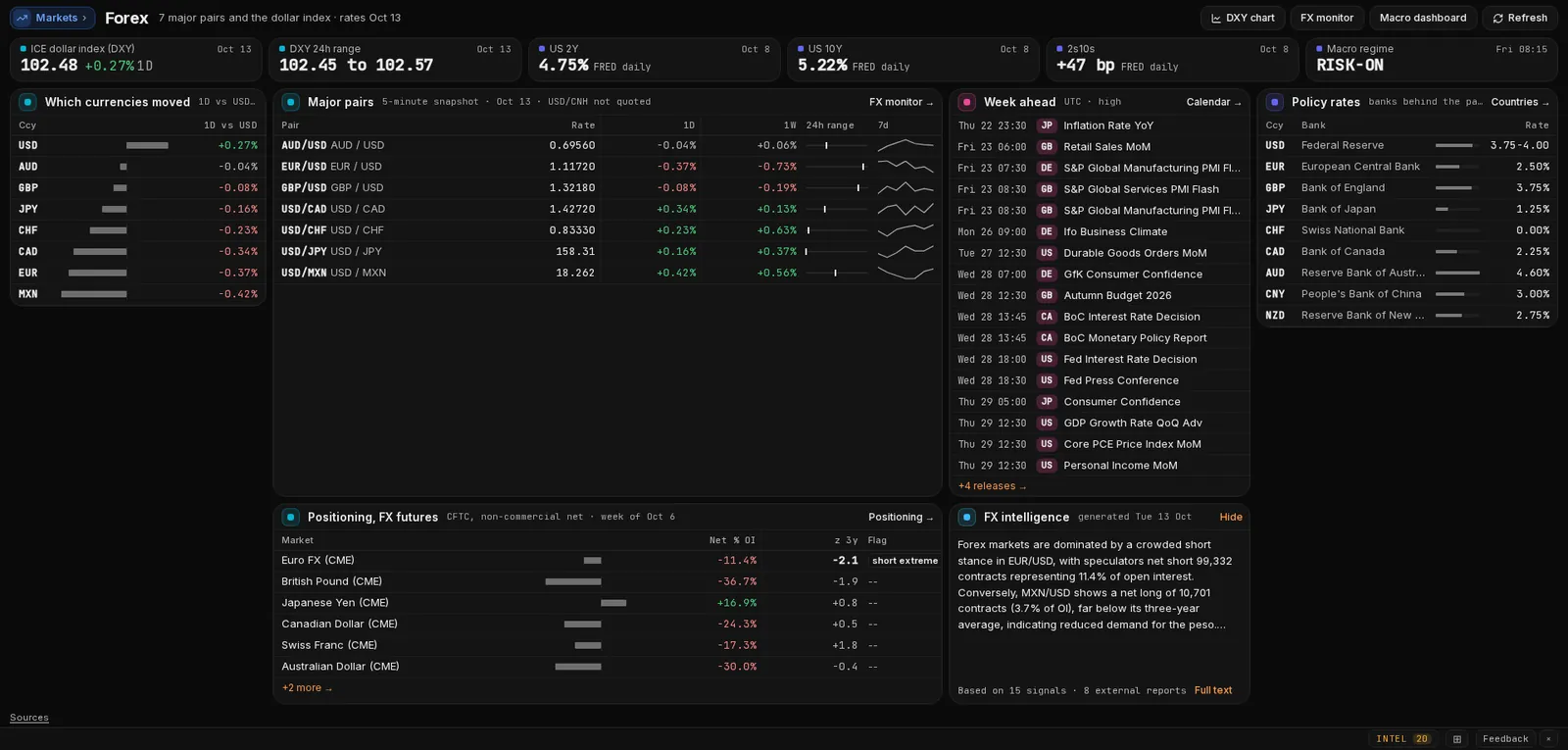1568x750 pixels.
Task: Click the Markets trend-line icon
Action: pyautogui.click(x=23, y=18)
